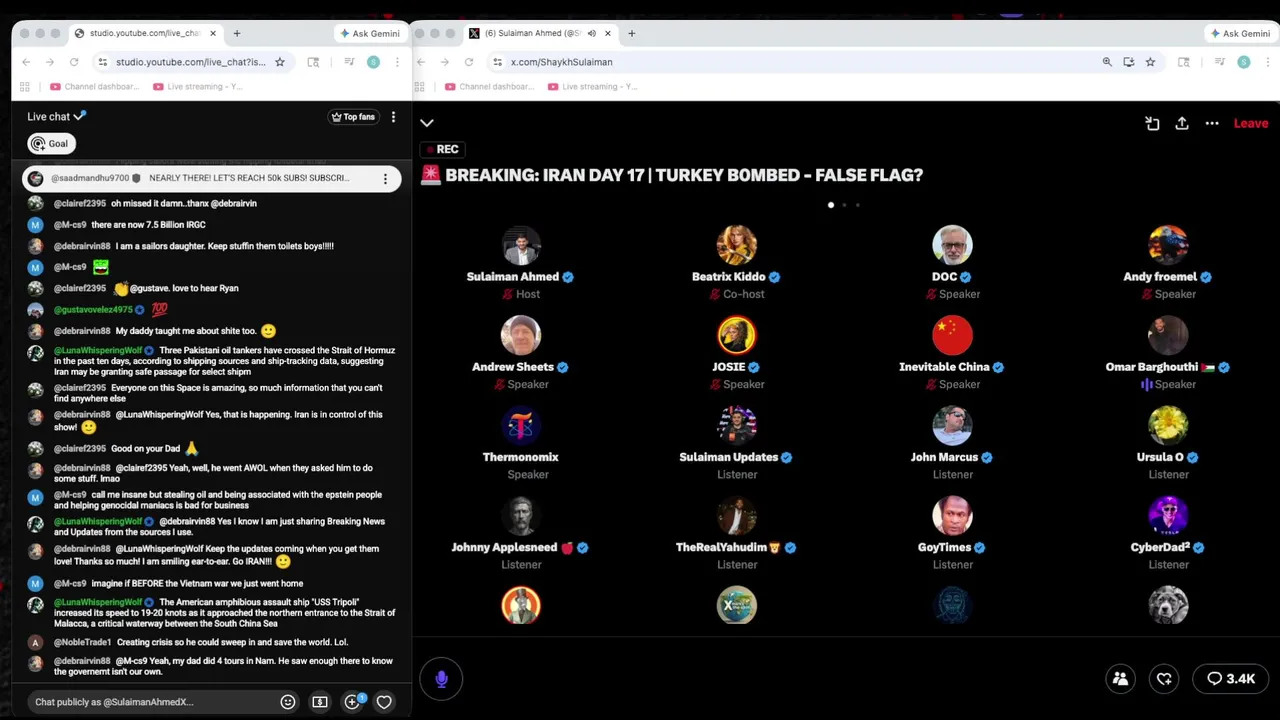Open the Top fans leaderboard
The image size is (1280, 720).
pos(353,117)
